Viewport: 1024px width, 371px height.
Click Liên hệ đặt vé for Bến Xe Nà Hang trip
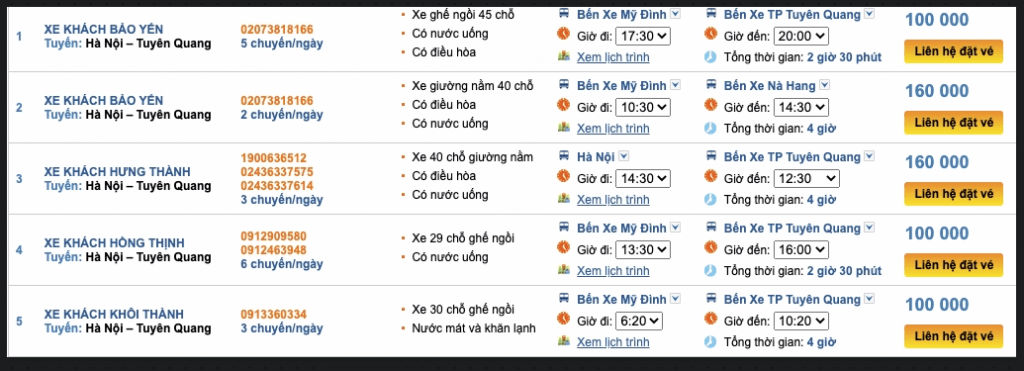coord(953,123)
